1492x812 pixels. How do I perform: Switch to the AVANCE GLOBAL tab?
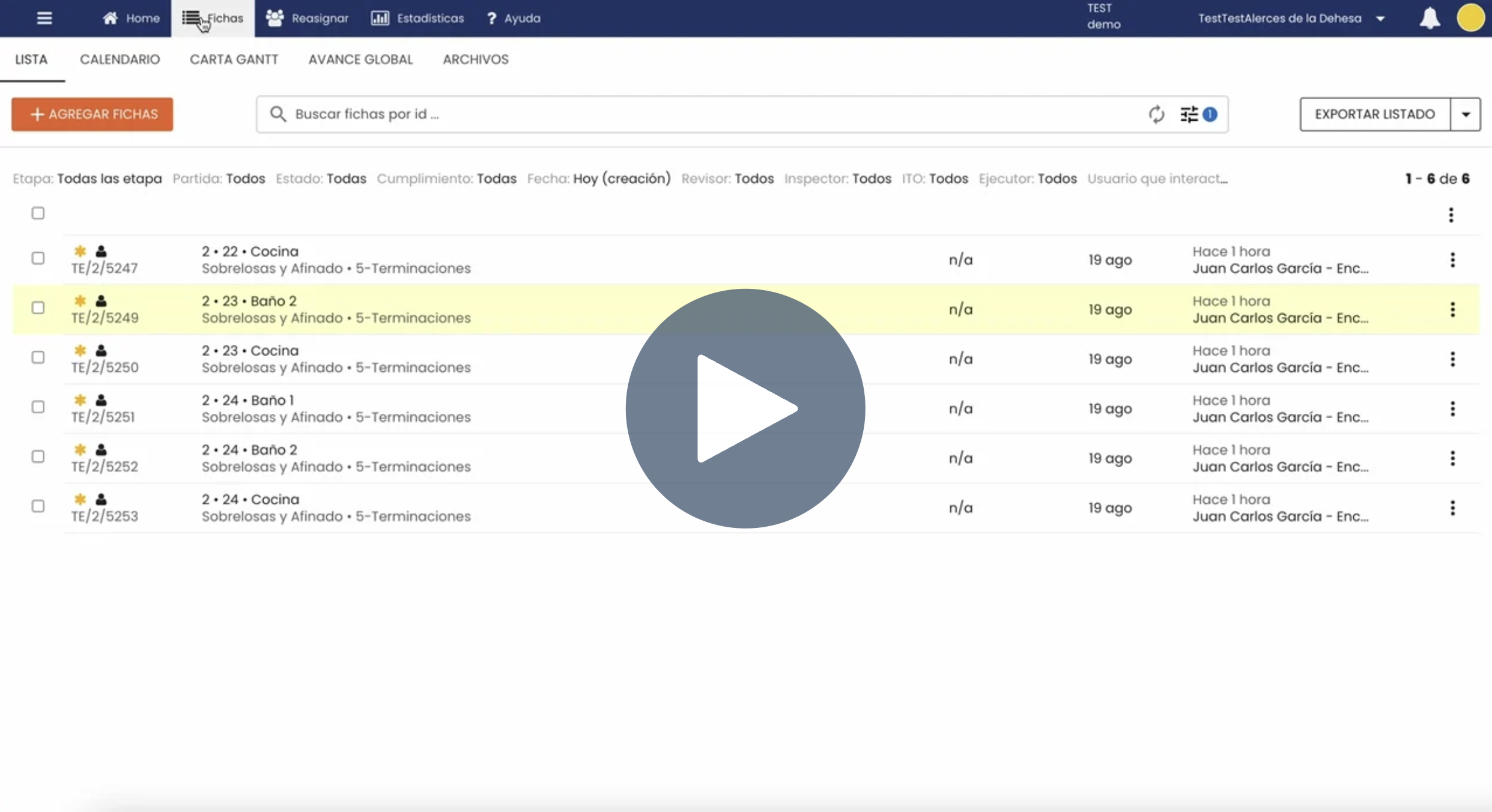[361, 59]
